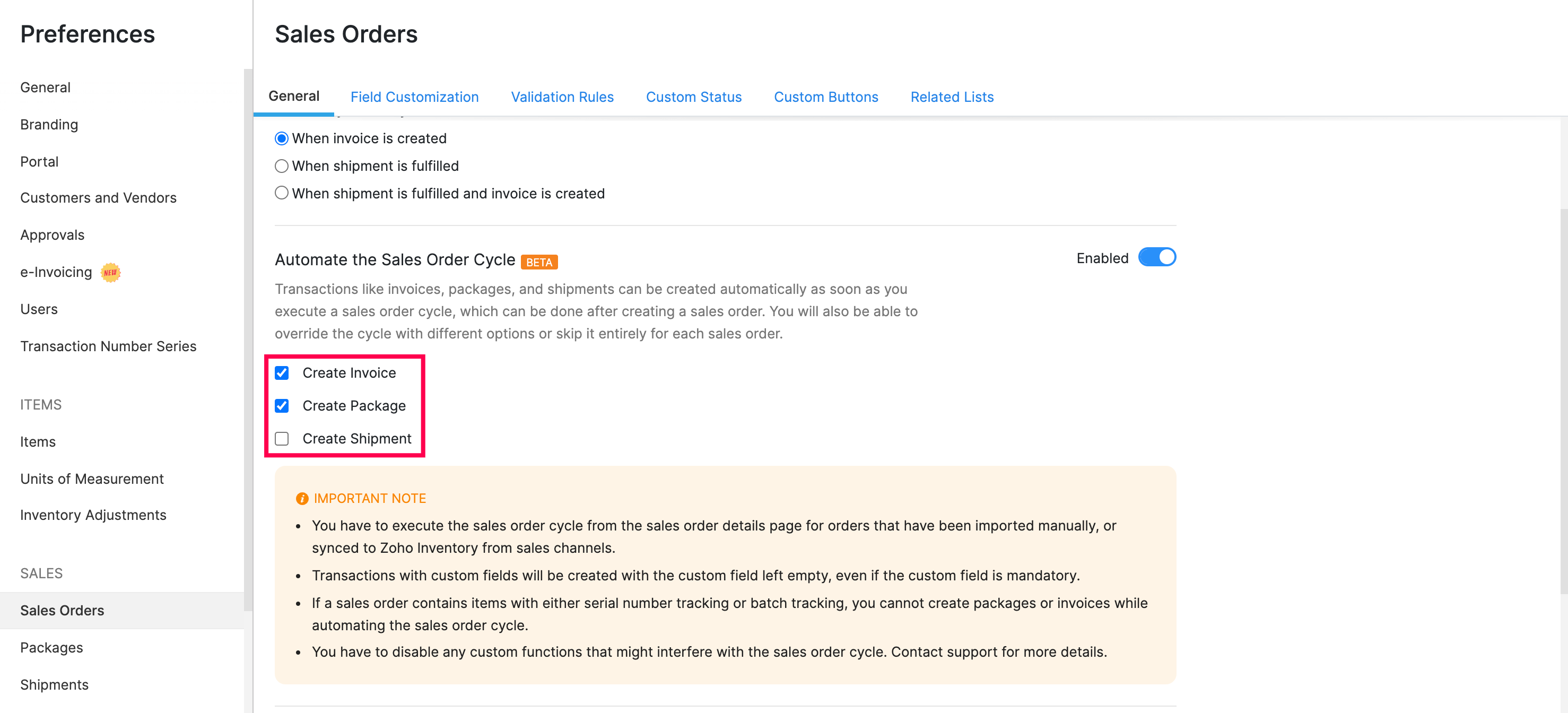The height and width of the screenshot is (713, 1568).
Task: Uncheck the Create Invoice checkbox
Action: pyautogui.click(x=282, y=372)
